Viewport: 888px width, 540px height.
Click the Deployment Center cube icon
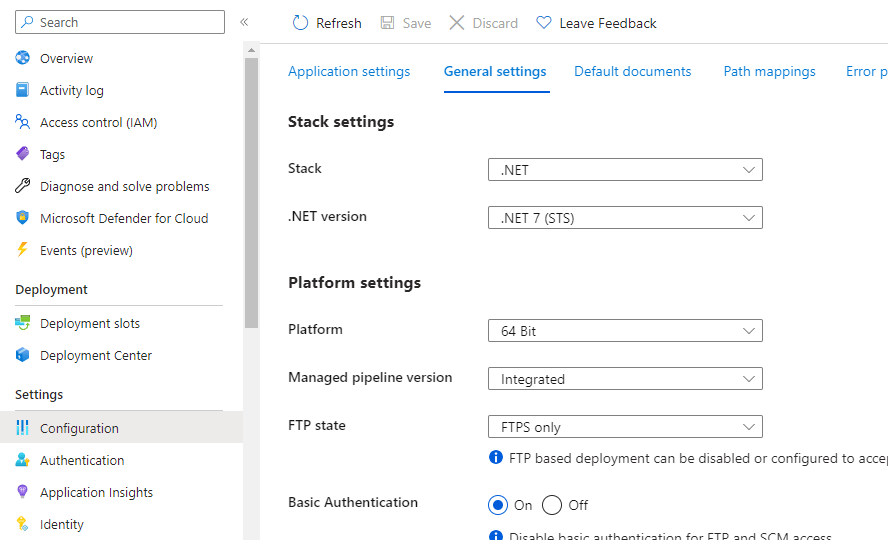[23, 355]
